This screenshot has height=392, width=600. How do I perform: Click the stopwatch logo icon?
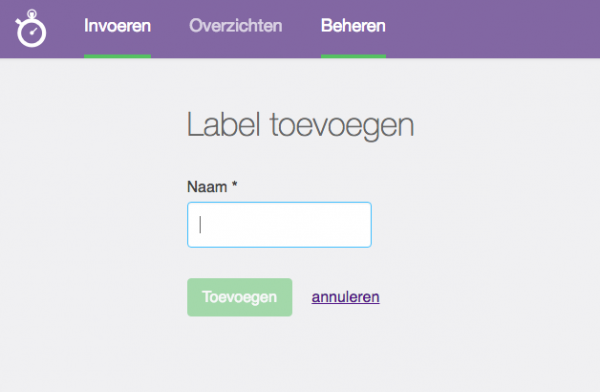[31, 29]
